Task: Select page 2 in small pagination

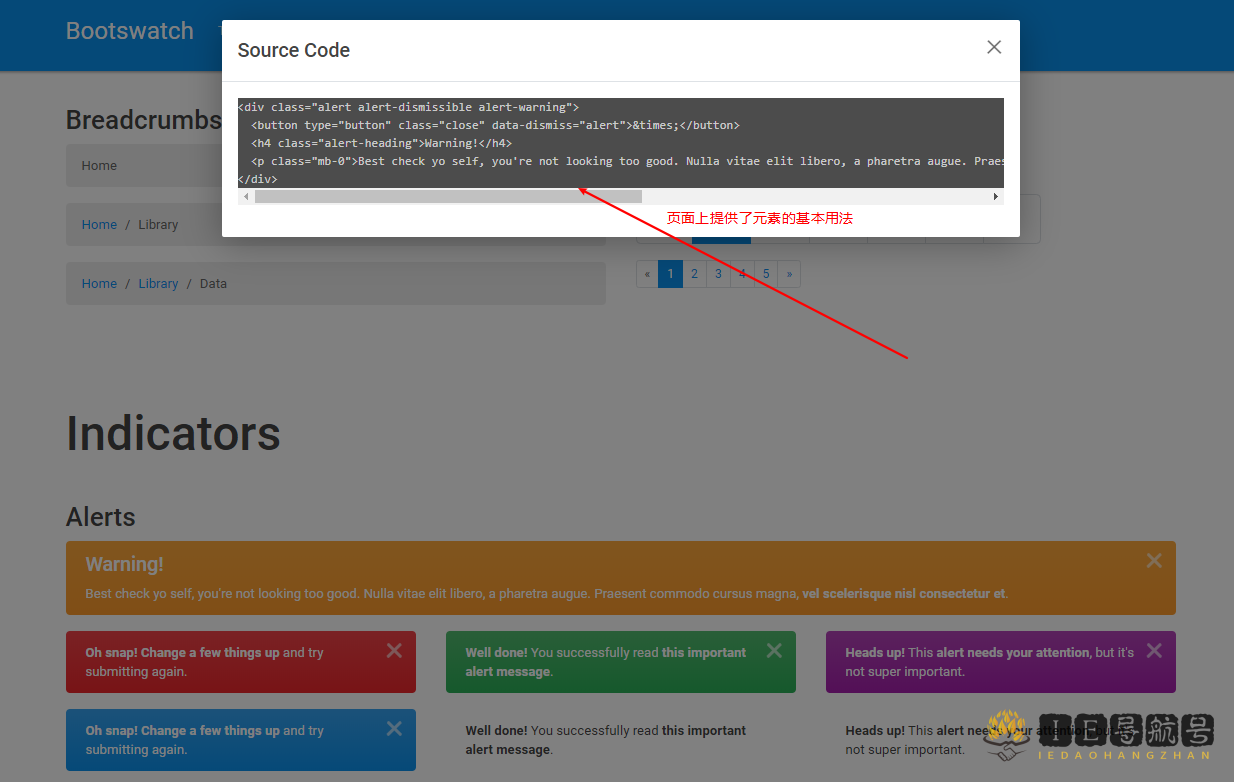Action: click(694, 274)
